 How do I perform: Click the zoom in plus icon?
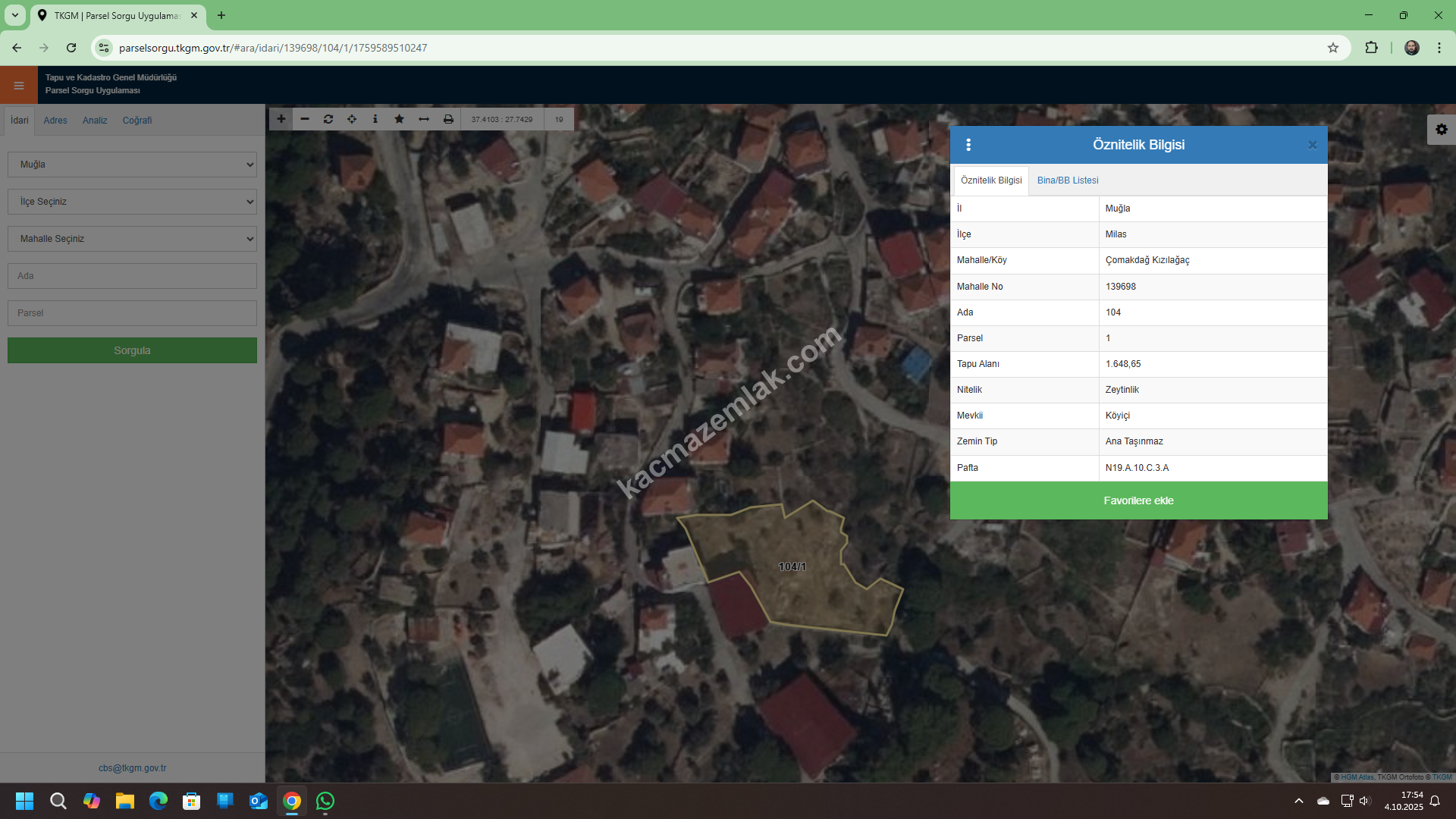[281, 119]
